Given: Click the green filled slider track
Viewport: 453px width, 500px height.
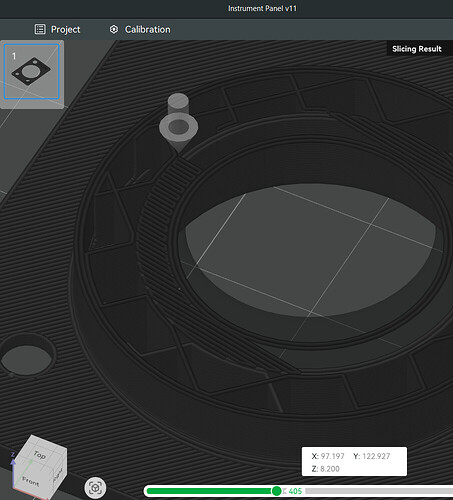Looking at the screenshot, I should (x=209, y=491).
